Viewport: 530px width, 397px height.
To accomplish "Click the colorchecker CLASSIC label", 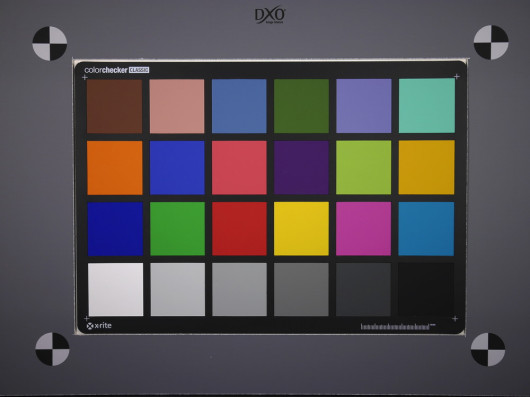I will 117,70.
